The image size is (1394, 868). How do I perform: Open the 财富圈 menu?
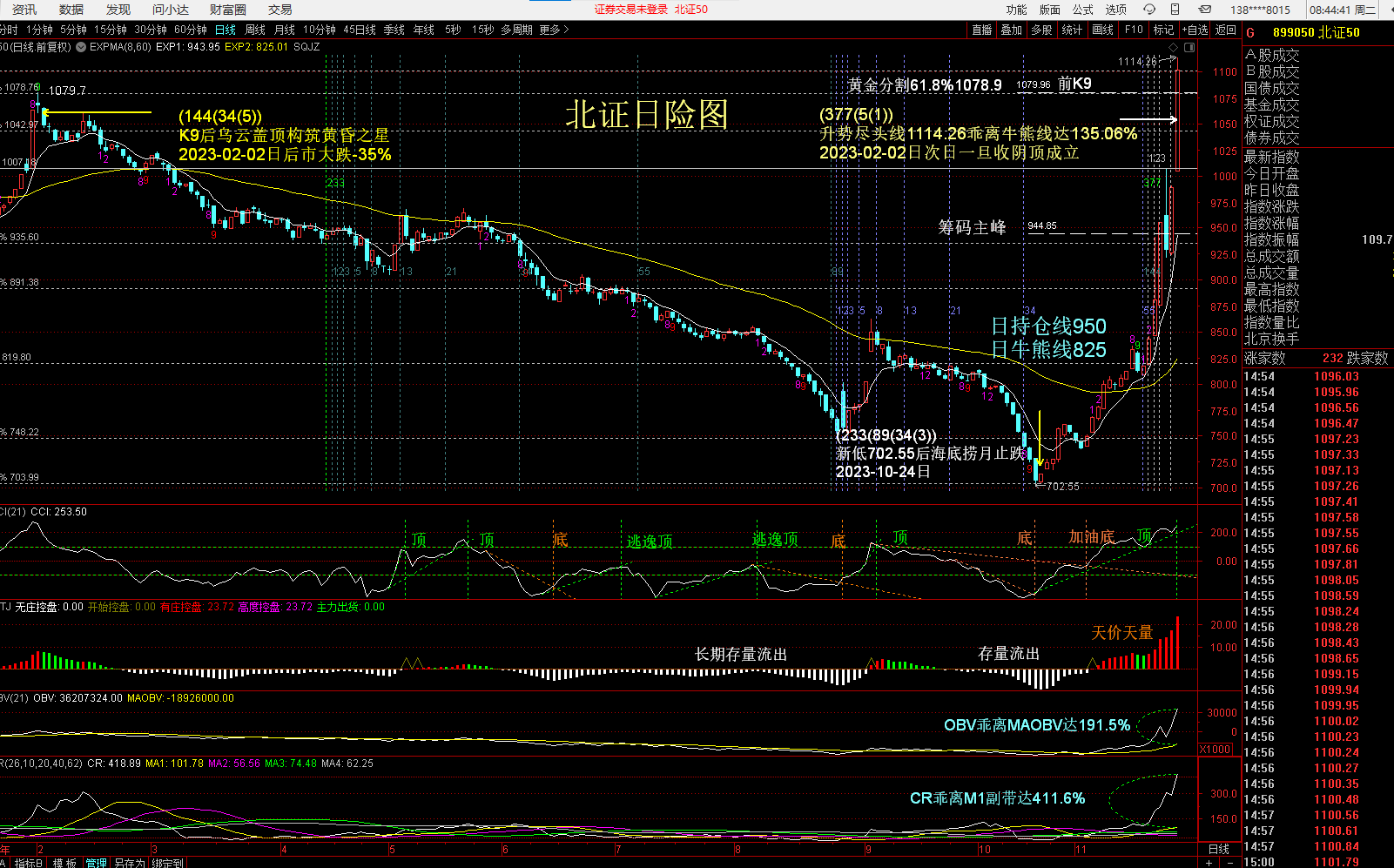coord(228,10)
